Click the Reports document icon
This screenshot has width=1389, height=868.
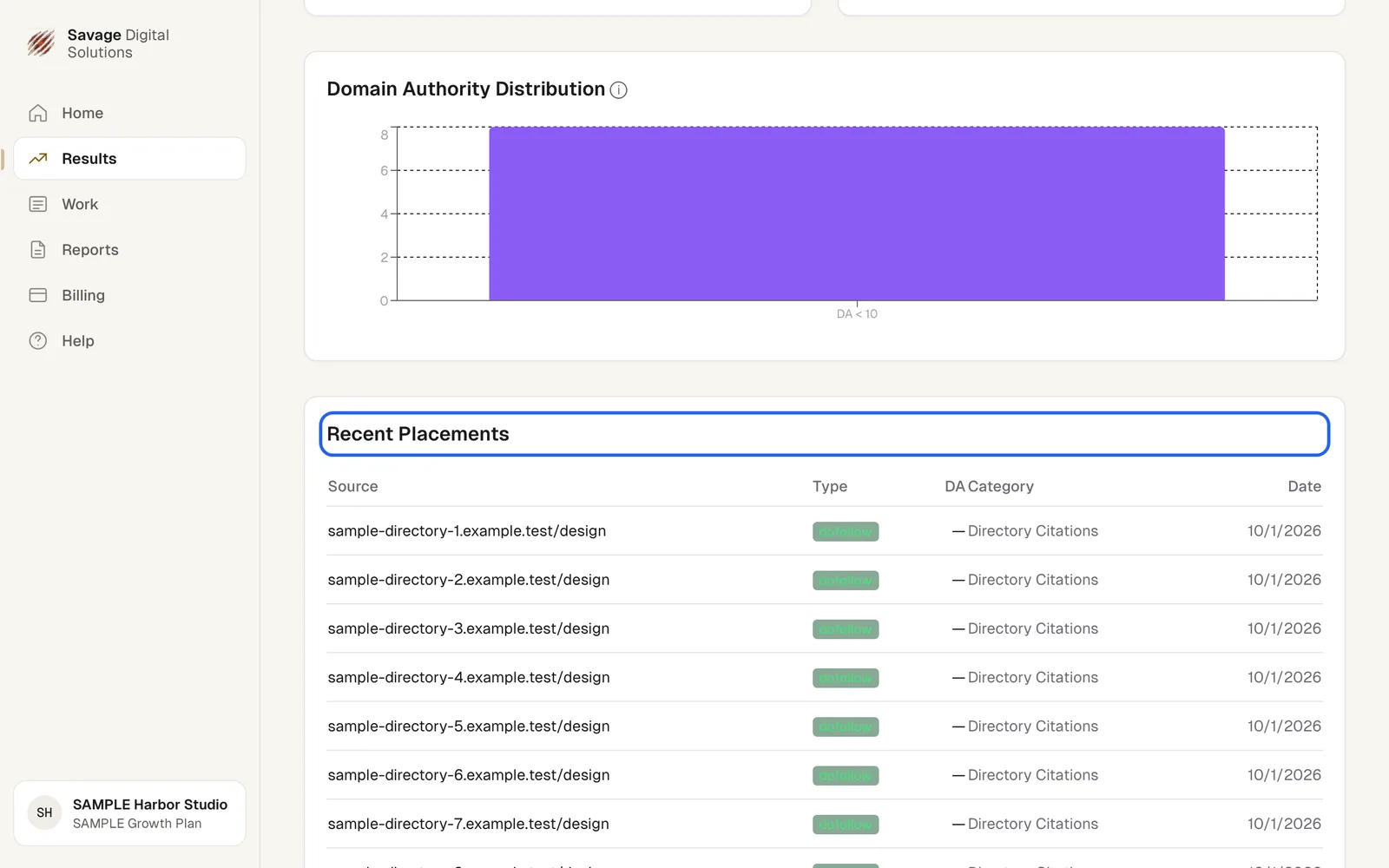click(38, 250)
